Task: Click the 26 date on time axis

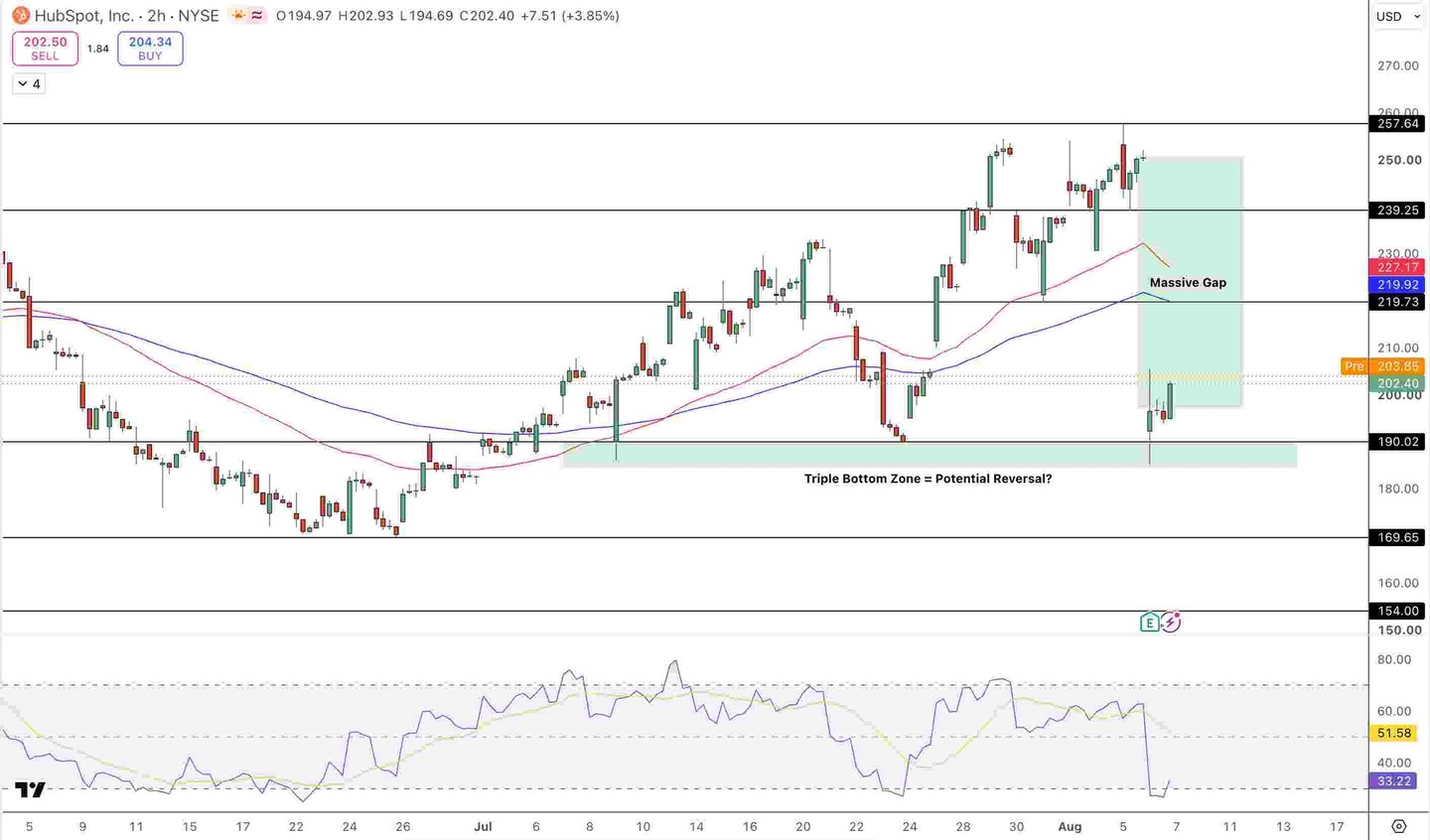Action: click(402, 826)
